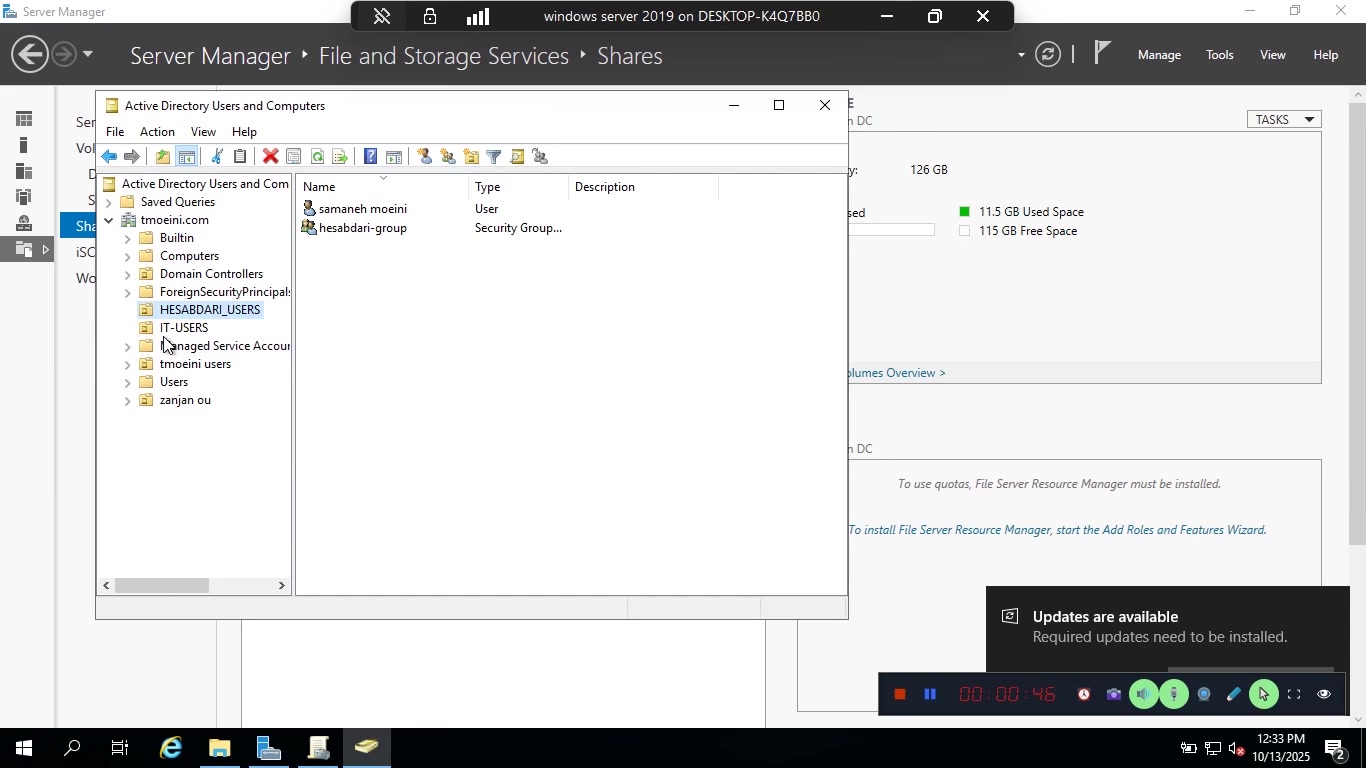
Task: Open Tools menu in Server Manager
Action: pos(1219,55)
